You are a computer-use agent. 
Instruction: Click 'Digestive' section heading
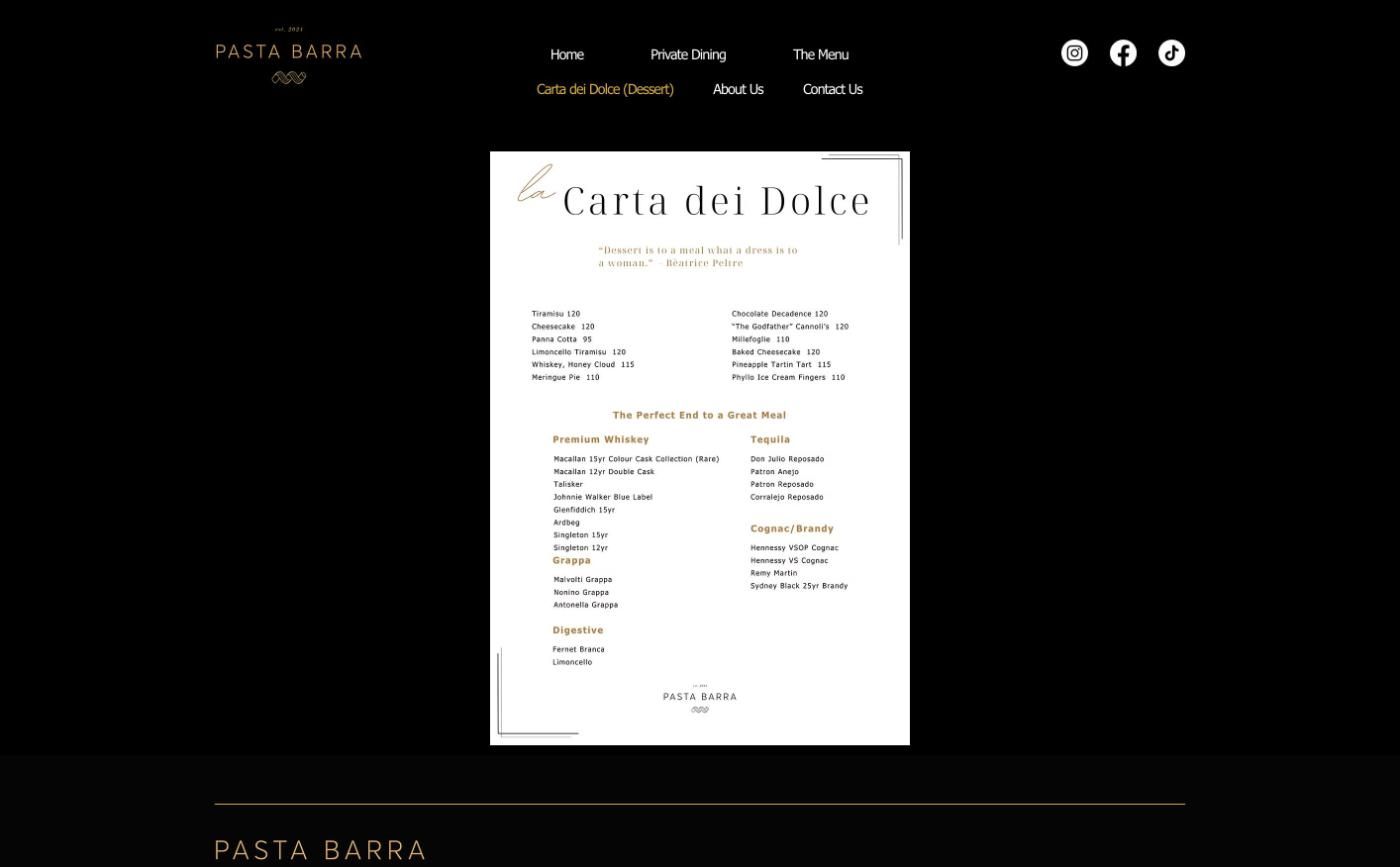tap(577, 630)
